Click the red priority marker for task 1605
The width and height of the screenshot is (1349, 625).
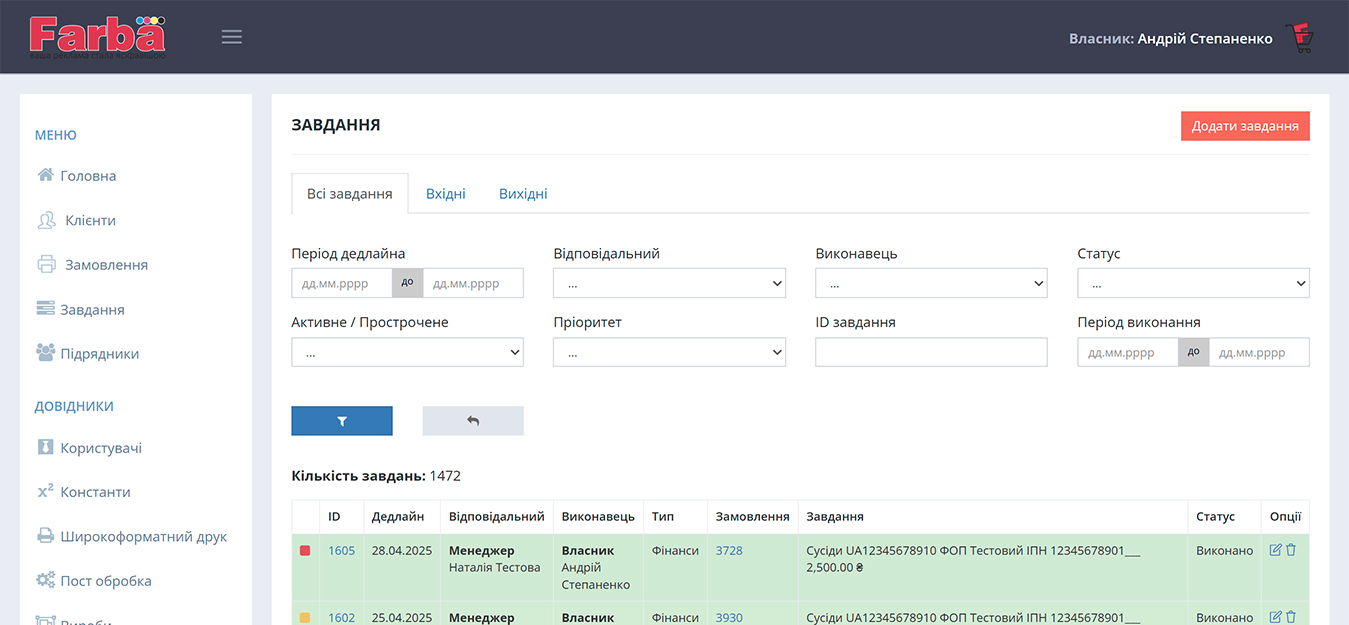[x=305, y=551]
